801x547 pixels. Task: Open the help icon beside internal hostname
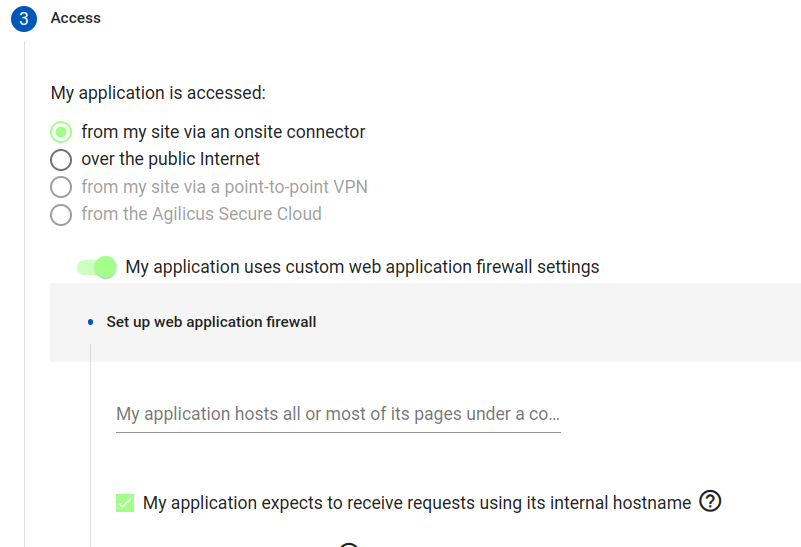pyautogui.click(x=710, y=501)
